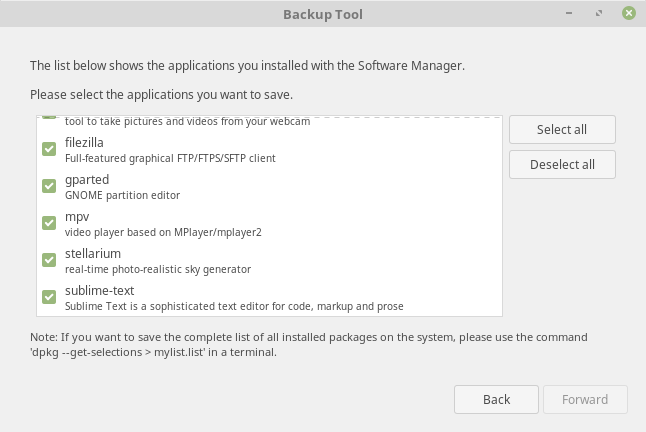Close the Backup Tool window

pyautogui.click(x=628, y=14)
